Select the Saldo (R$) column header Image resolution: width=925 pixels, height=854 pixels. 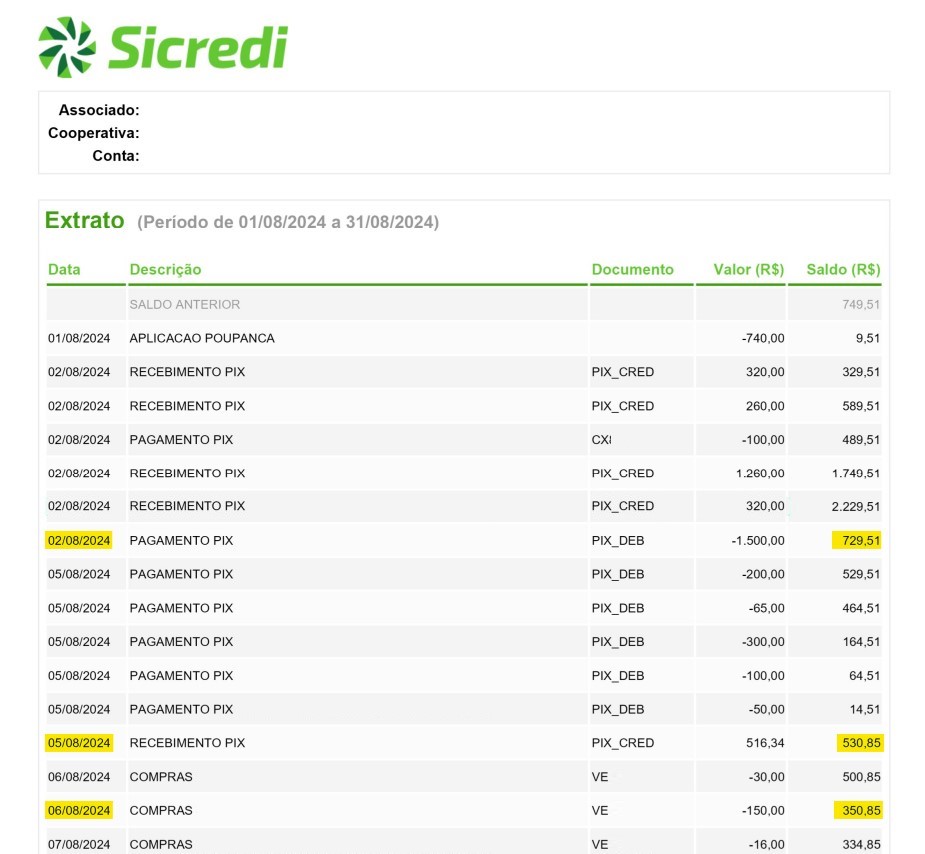(841, 269)
